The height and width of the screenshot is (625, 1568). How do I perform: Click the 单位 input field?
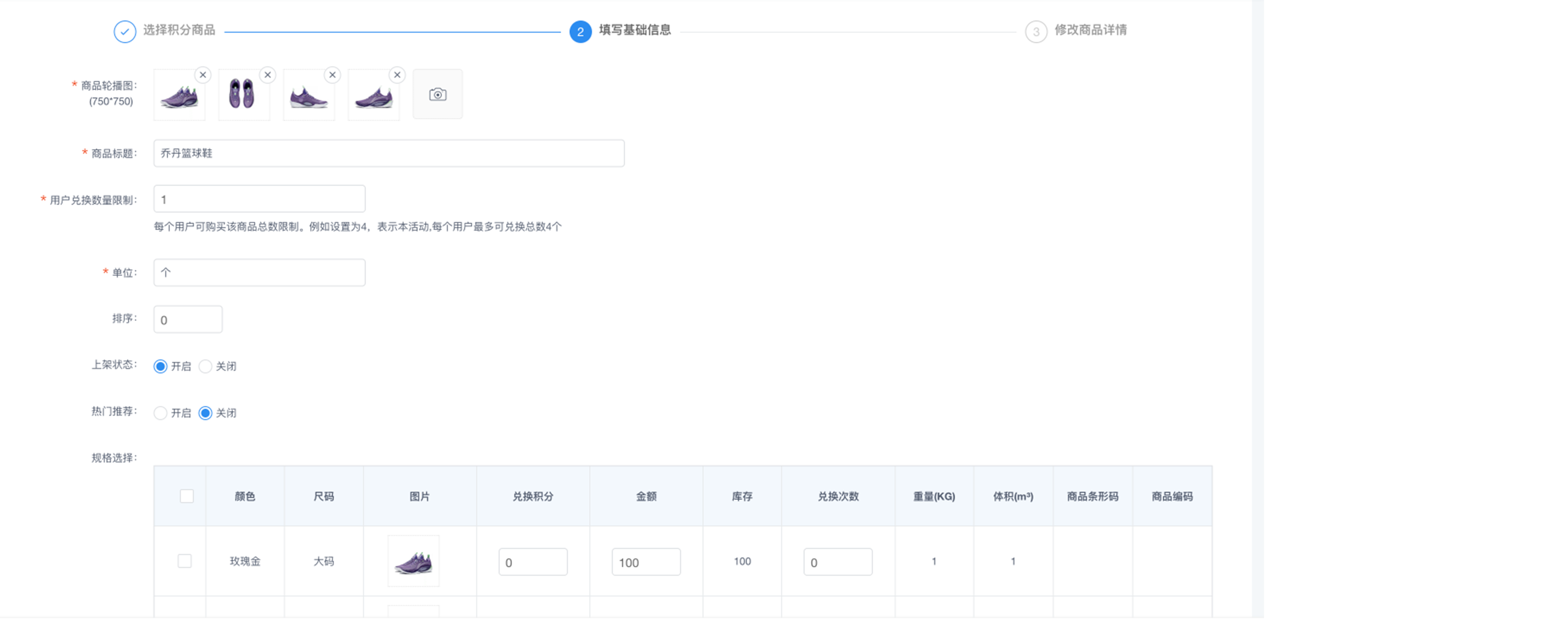click(x=259, y=273)
